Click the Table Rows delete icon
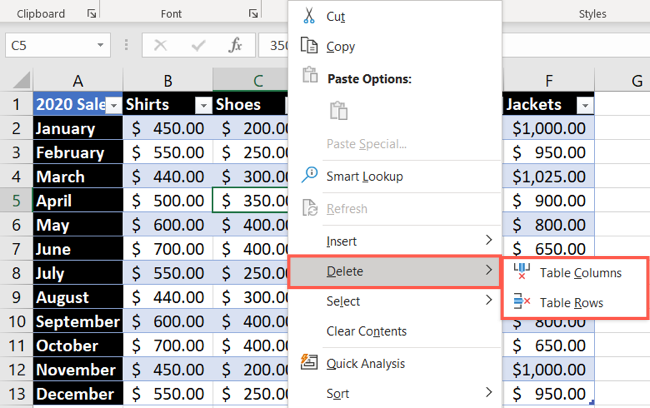The width and height of the screenshot is (650, 408). 521,301
